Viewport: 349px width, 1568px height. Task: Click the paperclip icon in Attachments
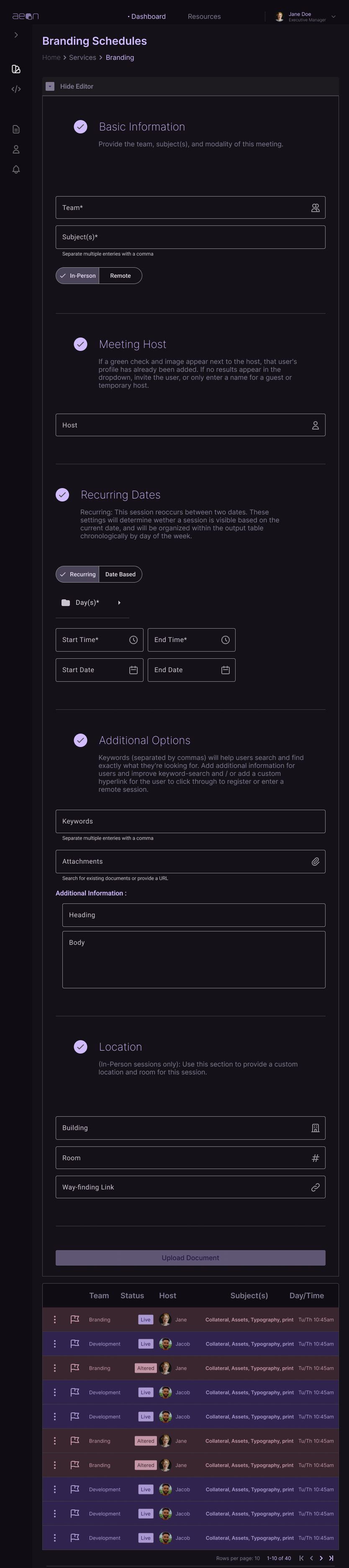click(315, 861)
